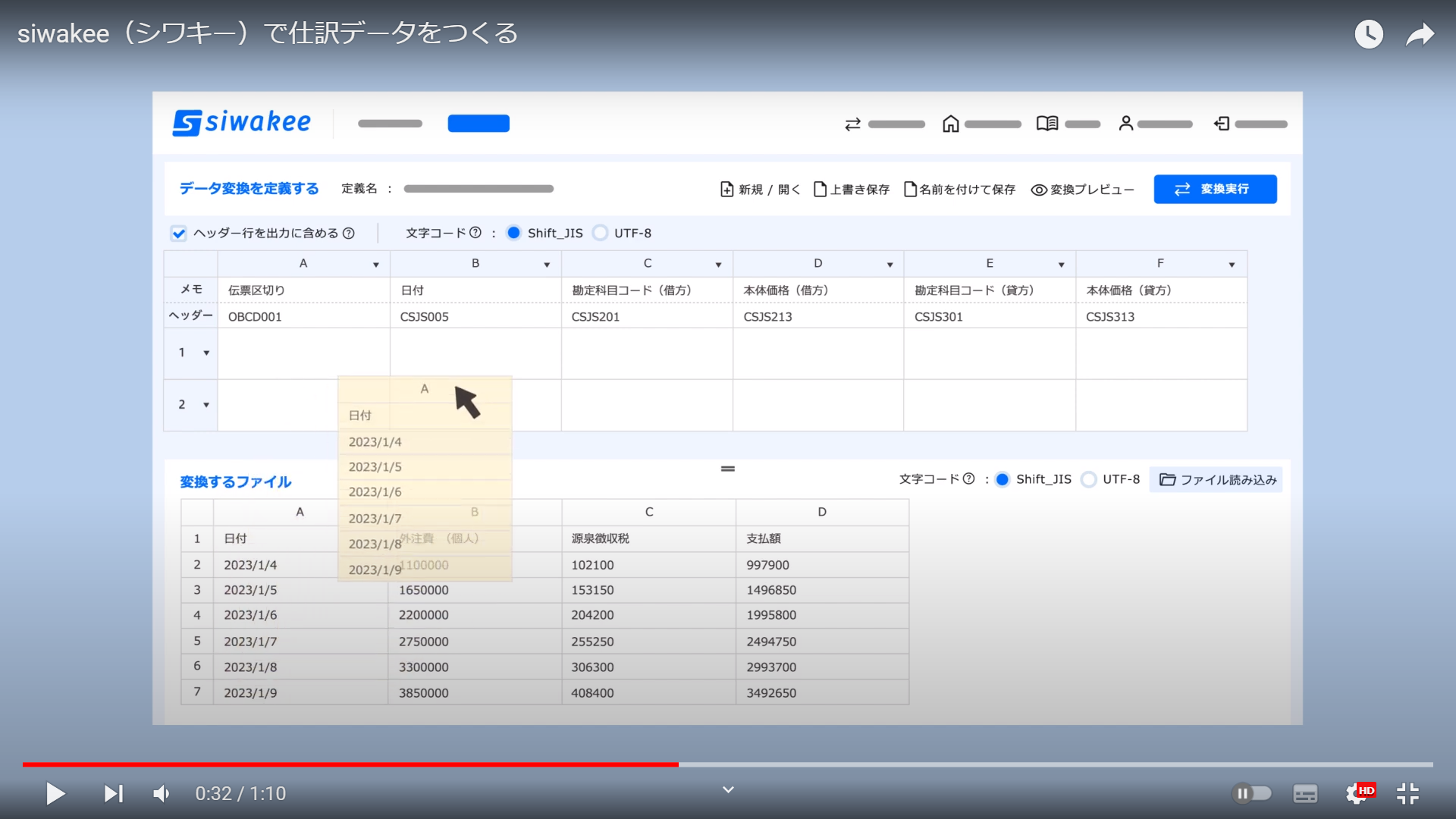Open the home icon in siwakee header

(951, 124)
